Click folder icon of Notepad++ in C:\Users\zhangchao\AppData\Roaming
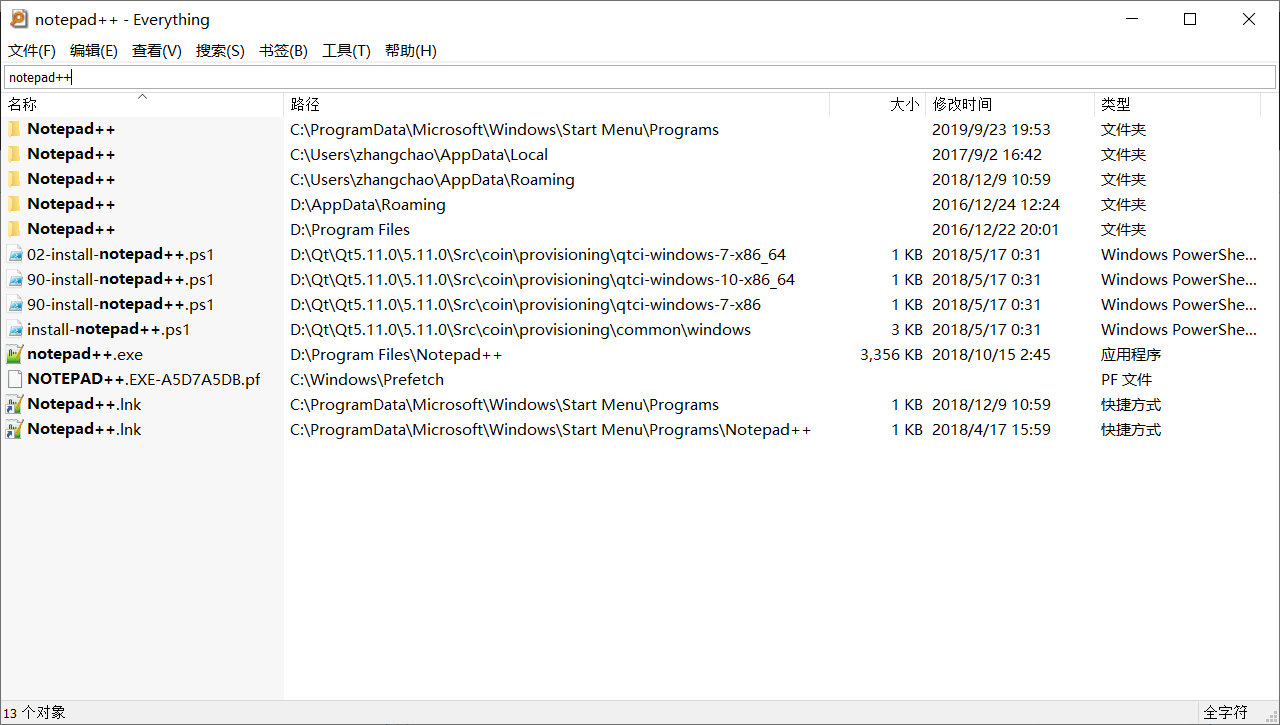The width and height of the screenshot is (1280, 725). click(14, 179)
